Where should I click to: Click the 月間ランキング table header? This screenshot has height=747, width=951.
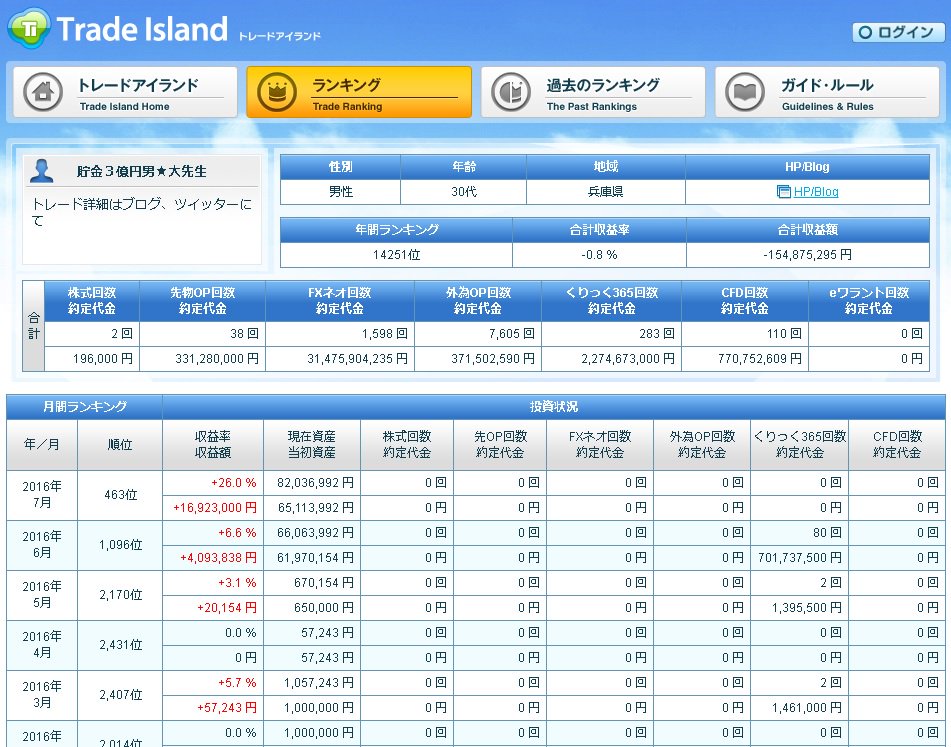(x=84, y=406)
